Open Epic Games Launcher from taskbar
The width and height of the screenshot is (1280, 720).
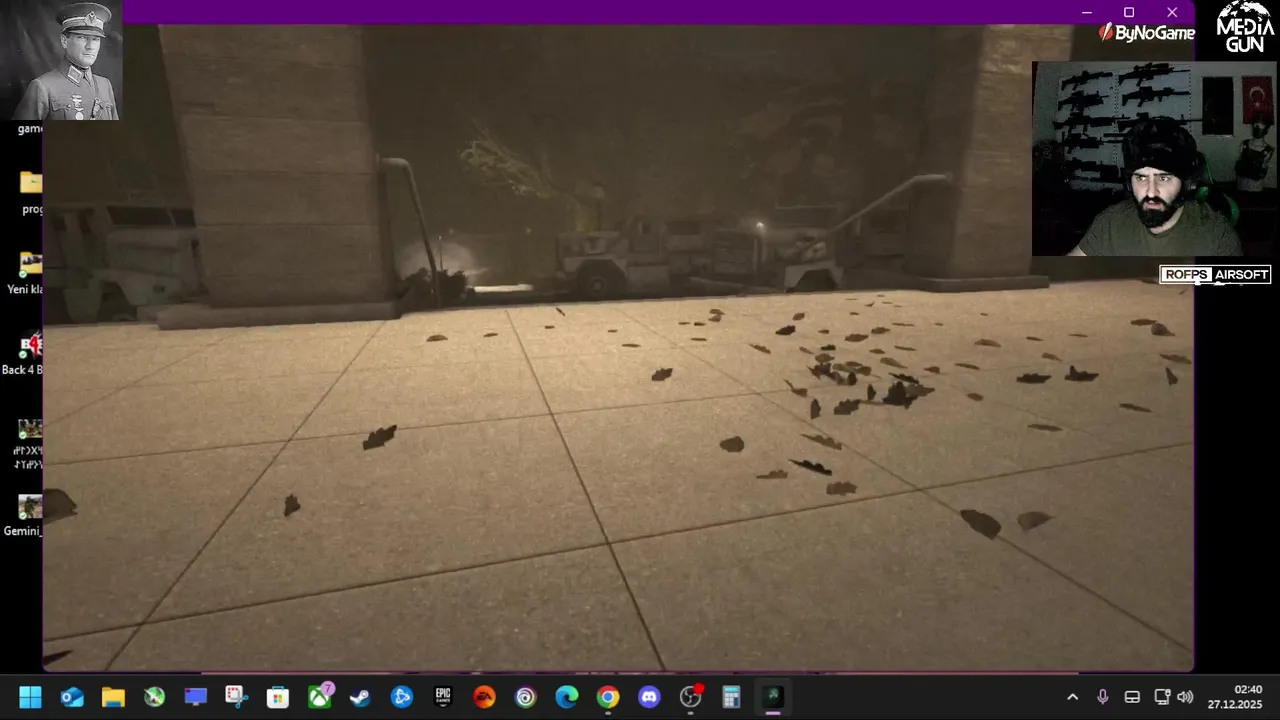pos(443,697)
